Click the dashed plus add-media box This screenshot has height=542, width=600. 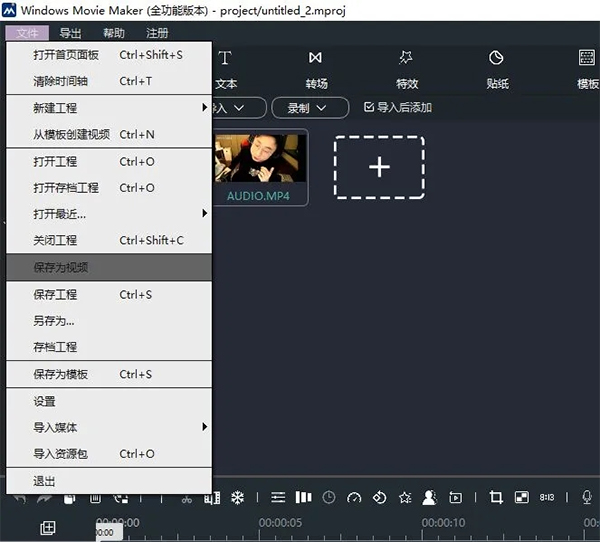pyautogui.click(x=379, y=168)
